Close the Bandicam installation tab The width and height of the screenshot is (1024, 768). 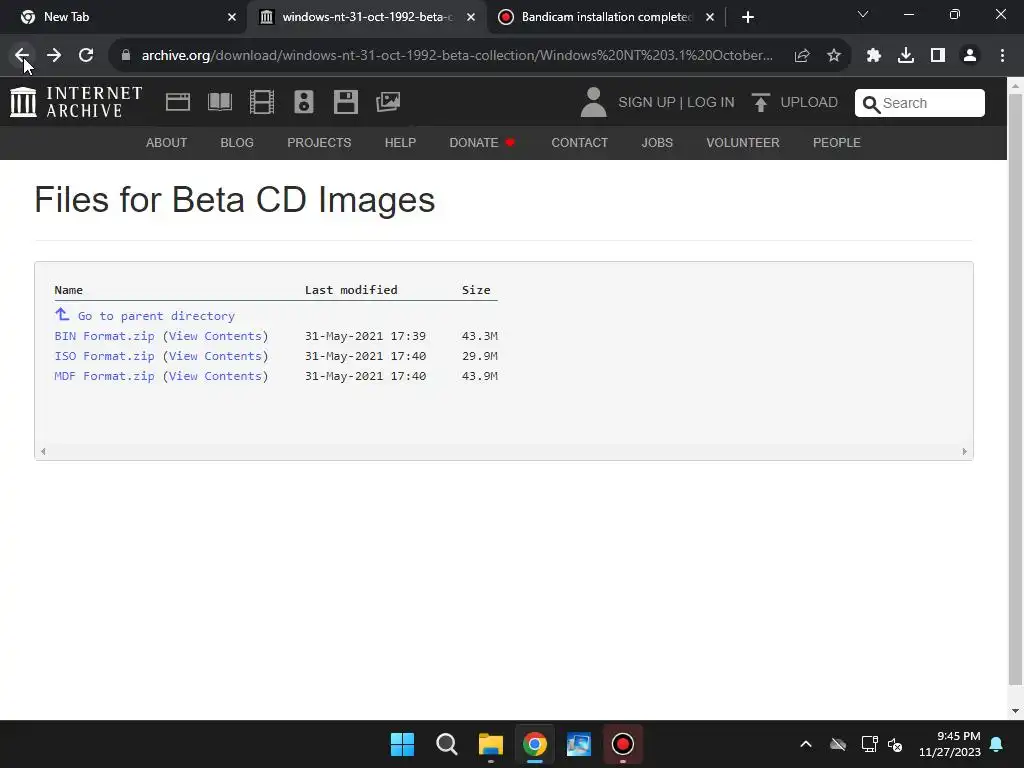click(710, 17)
